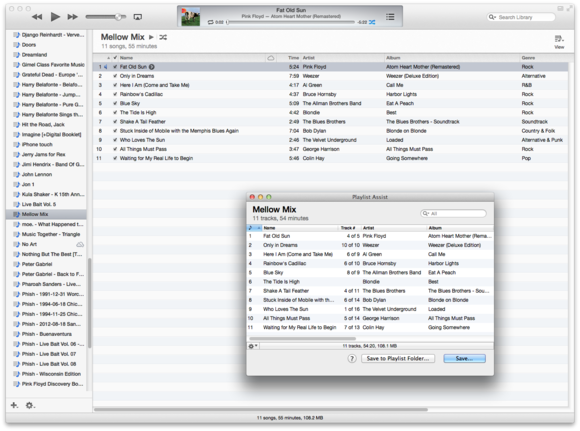Play the Mellow Mix playlist via header arrow
This screenshot has height=431, width=580.
click(151, 37)
